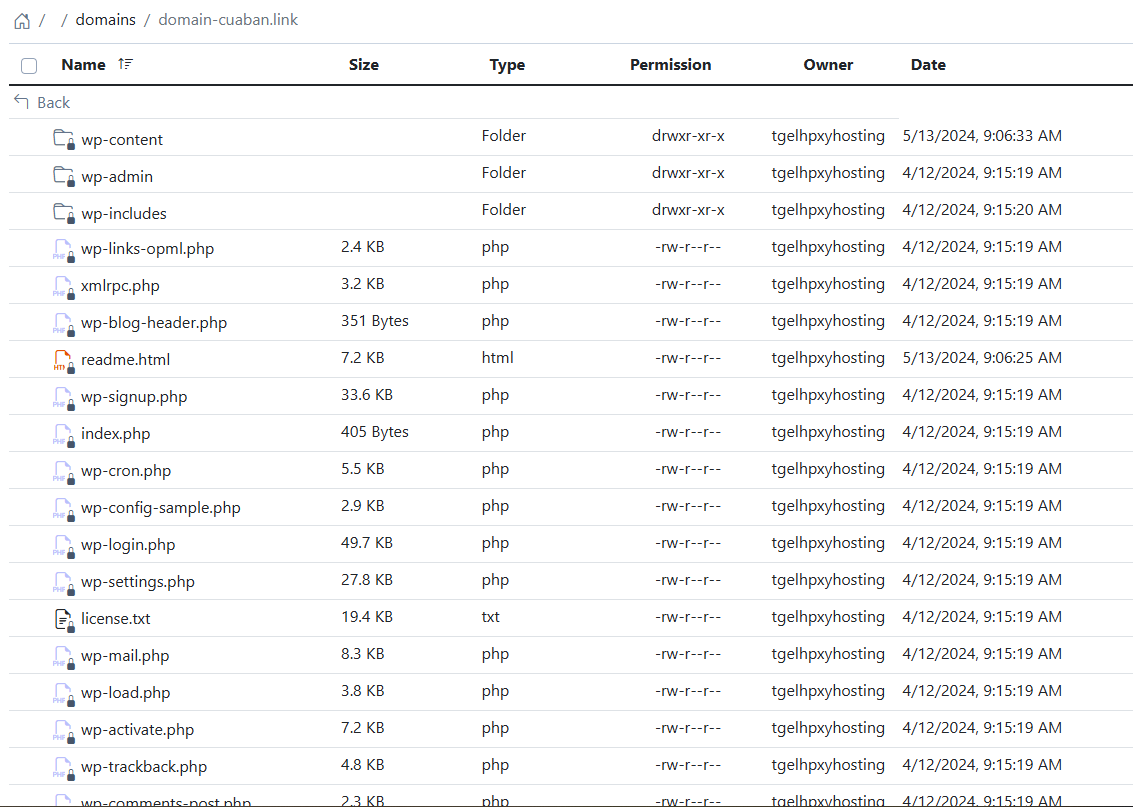1133x807 pixels.
Task: Click the wp-load.php file icon
Action: click(x=64, y=694)
